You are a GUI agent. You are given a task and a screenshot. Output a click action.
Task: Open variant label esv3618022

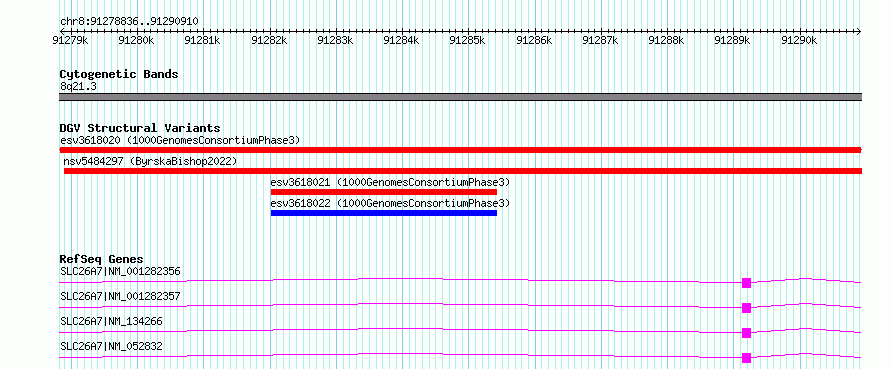point(391,203)
